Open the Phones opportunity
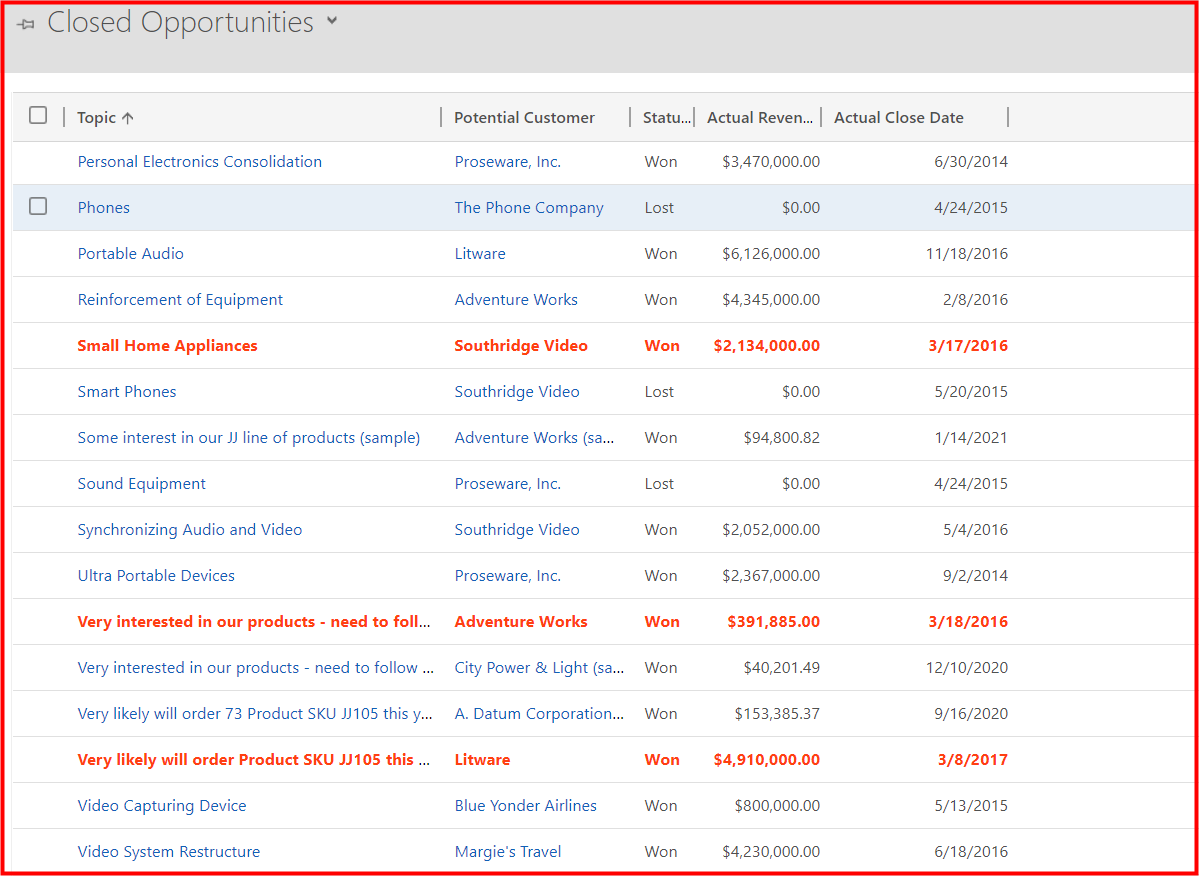This screenshot has height=876, width=1199. [x=104, y=208]
